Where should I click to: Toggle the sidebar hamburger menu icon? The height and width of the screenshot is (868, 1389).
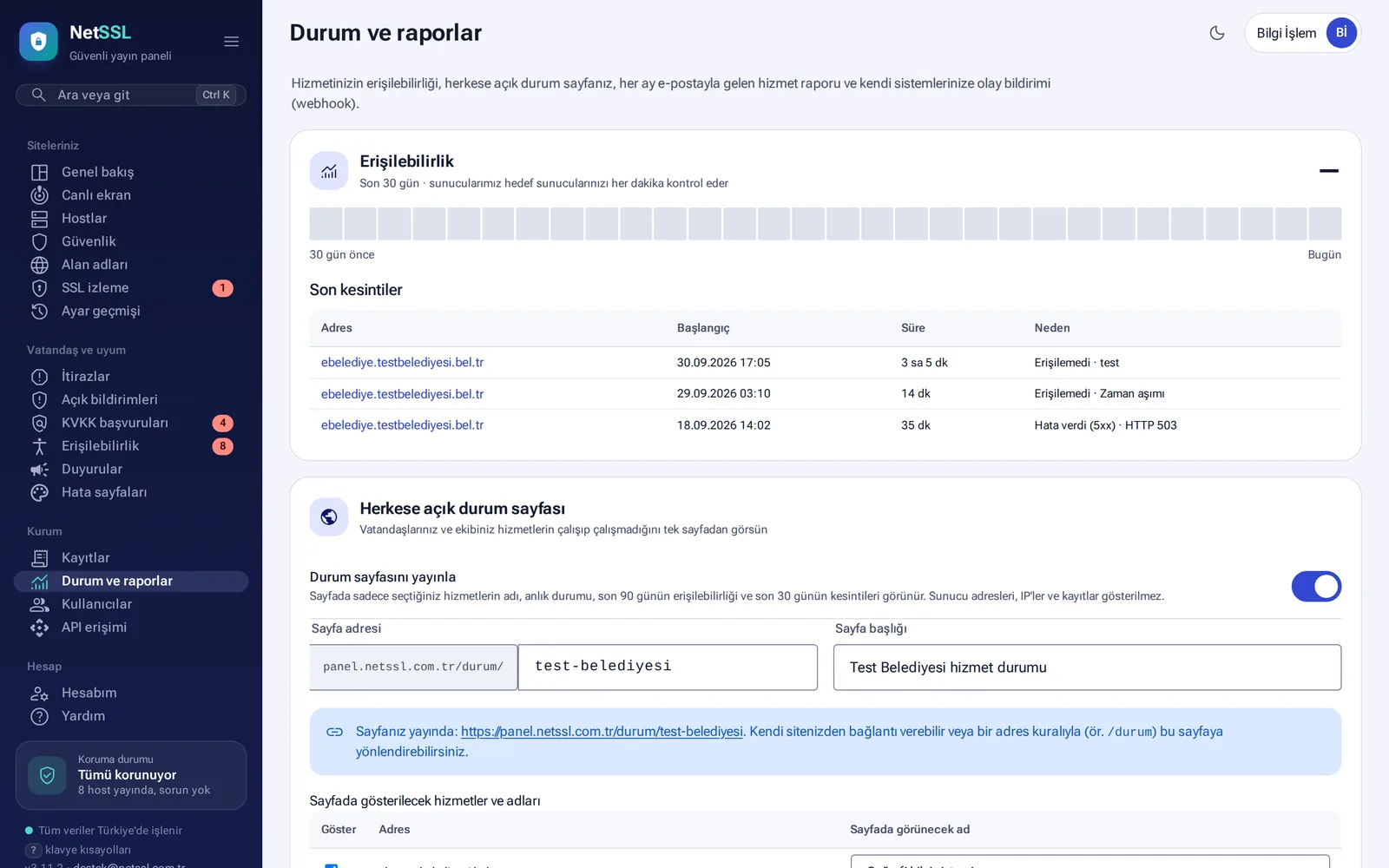tap(231, 42)
